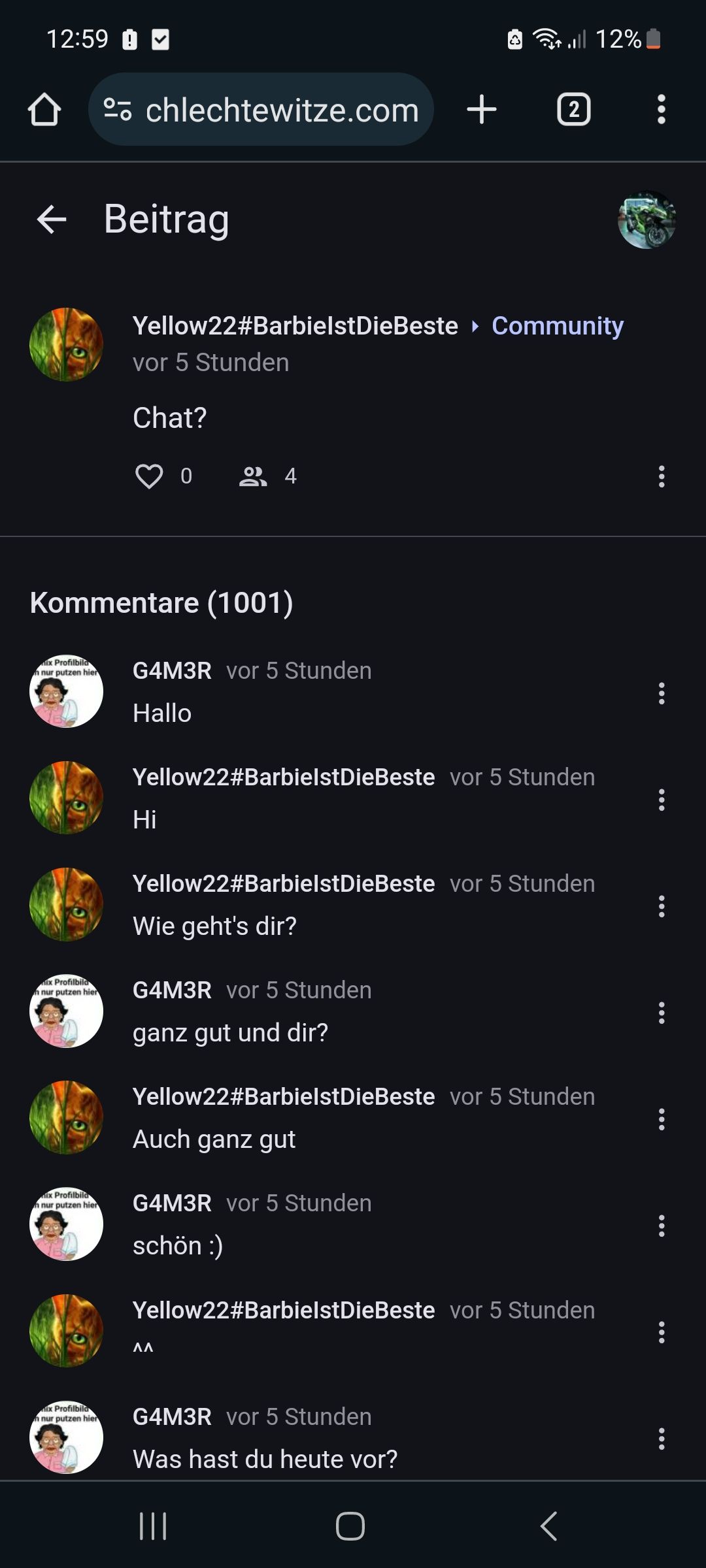Open options for the "Hallo" comment
The image size is (706, 1568).
click(661, 693)
